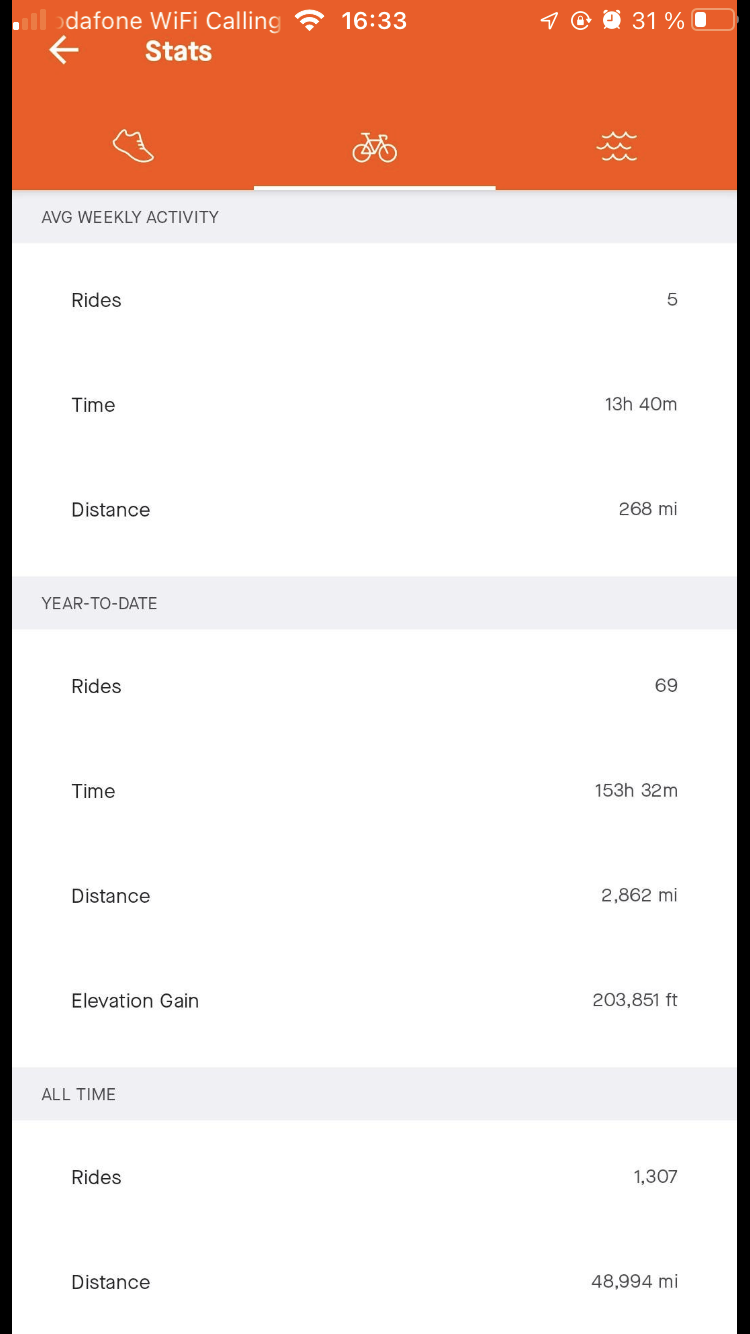Tap the battery icon in status bar
750x1334 pixels.
click(713, 20)
